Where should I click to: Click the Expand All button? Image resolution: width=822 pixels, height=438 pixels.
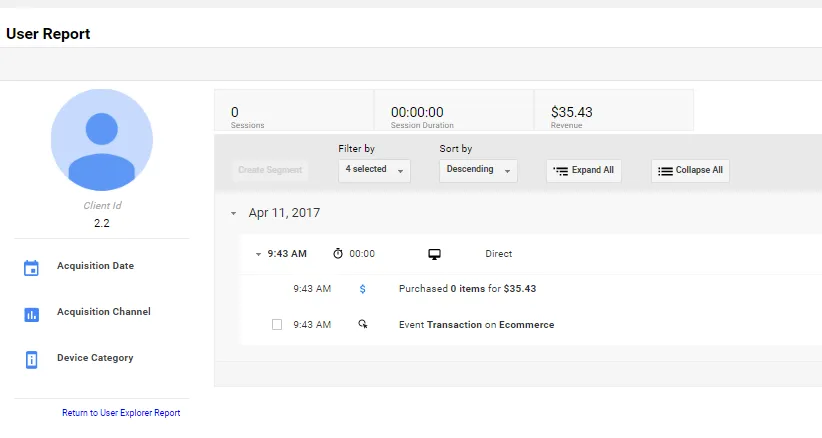(584, 171)
